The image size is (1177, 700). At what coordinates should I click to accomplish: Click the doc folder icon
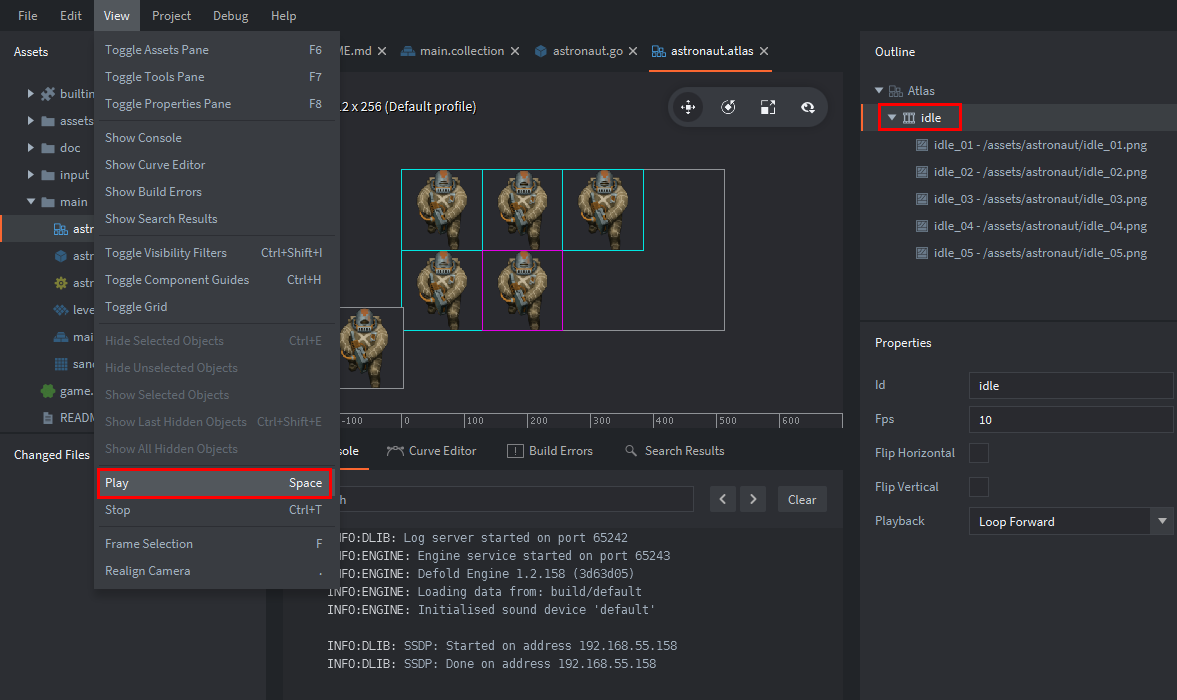point(48,148)
